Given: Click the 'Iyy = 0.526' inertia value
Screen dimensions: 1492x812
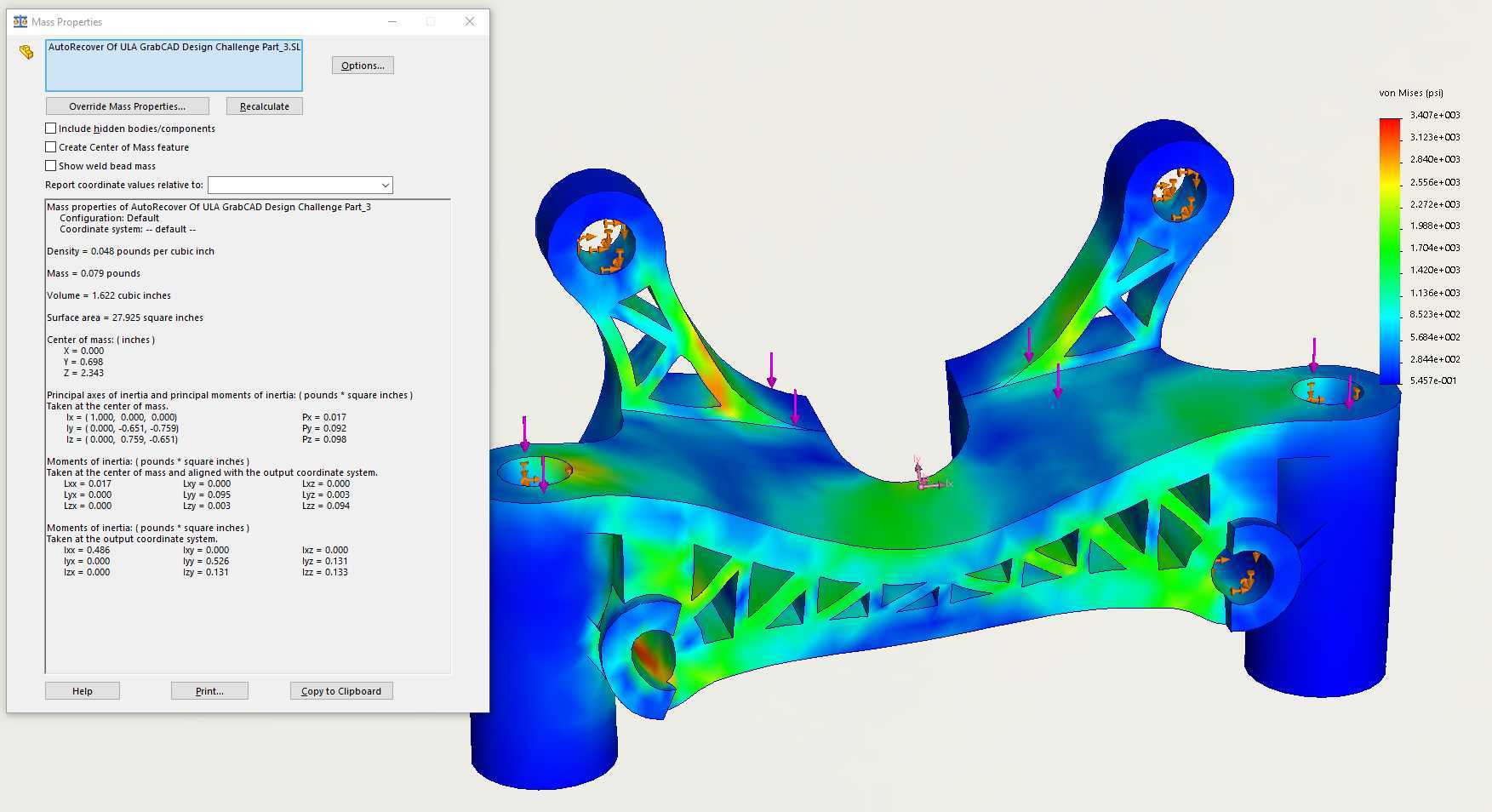Looking at the screenshot, I should pyautogui.click(x=206, y=561).
